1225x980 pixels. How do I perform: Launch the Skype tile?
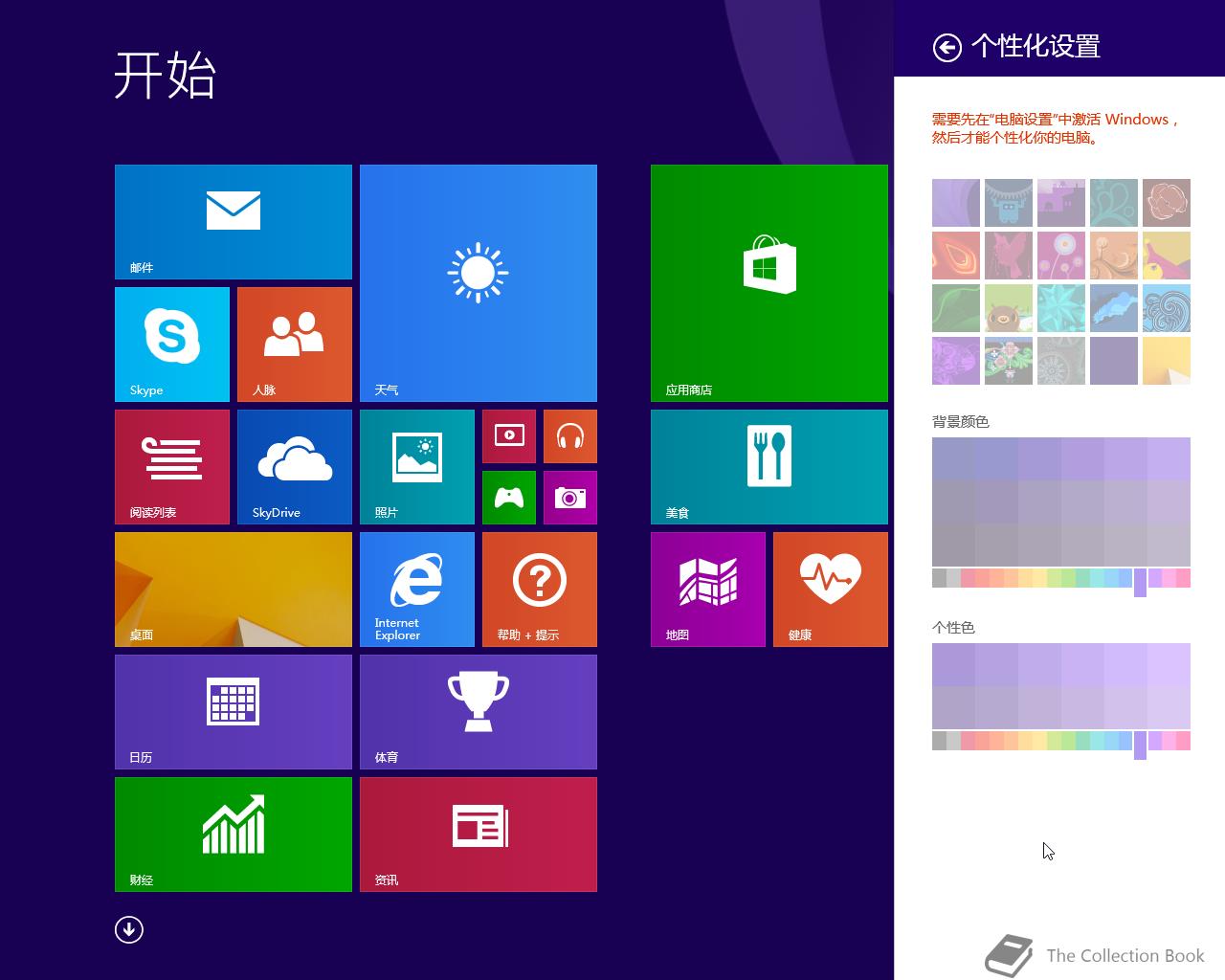pyautogui.click(x=172, y=345)
